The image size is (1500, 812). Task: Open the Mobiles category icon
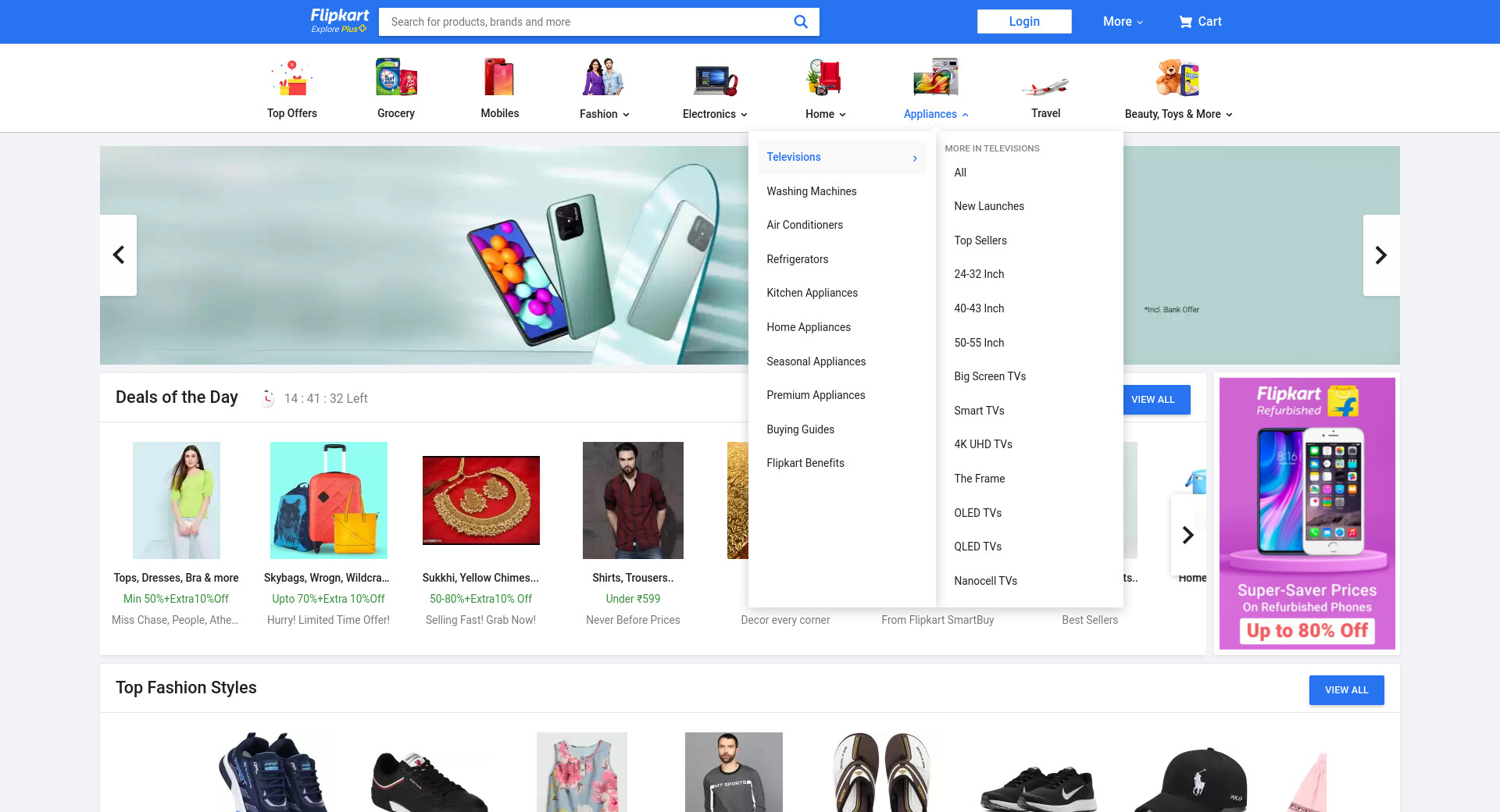500,77
